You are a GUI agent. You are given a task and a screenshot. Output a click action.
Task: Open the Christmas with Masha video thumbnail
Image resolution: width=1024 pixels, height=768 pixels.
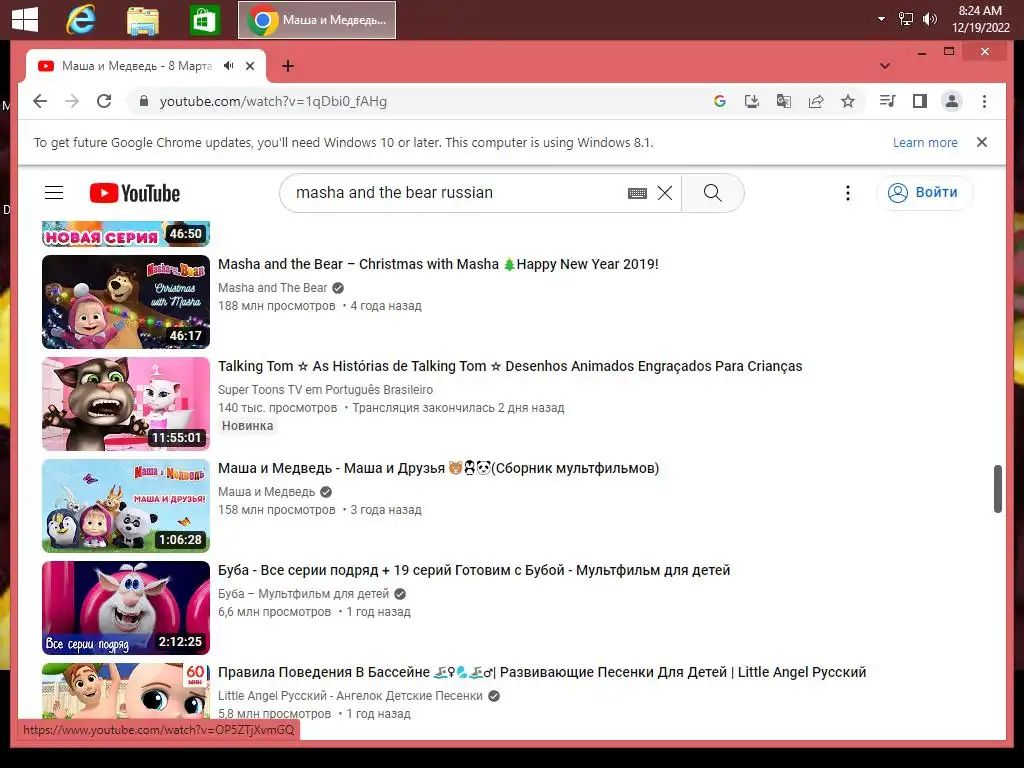126,302
